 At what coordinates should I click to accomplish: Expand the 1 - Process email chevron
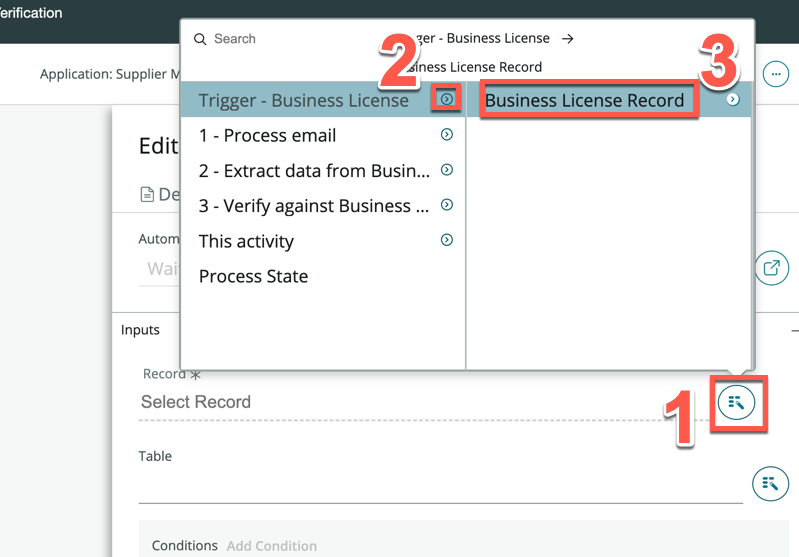pyautogui.click(x=447, y=135)
